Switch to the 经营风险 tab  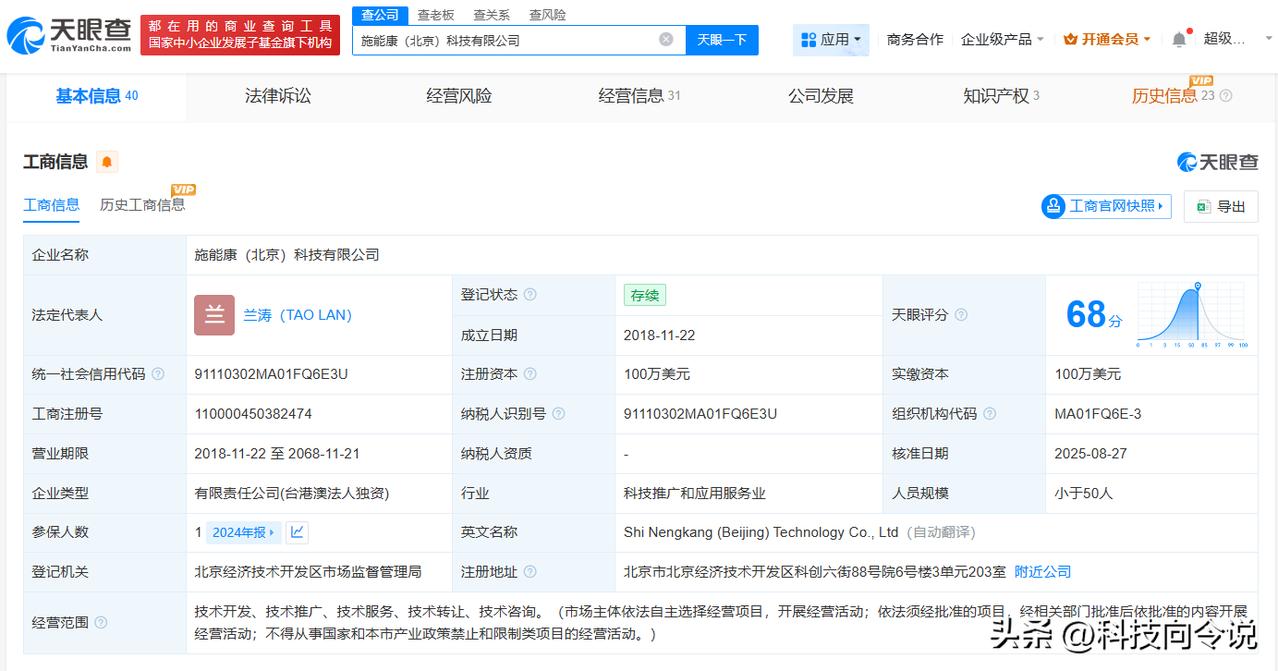click(459, 96)
